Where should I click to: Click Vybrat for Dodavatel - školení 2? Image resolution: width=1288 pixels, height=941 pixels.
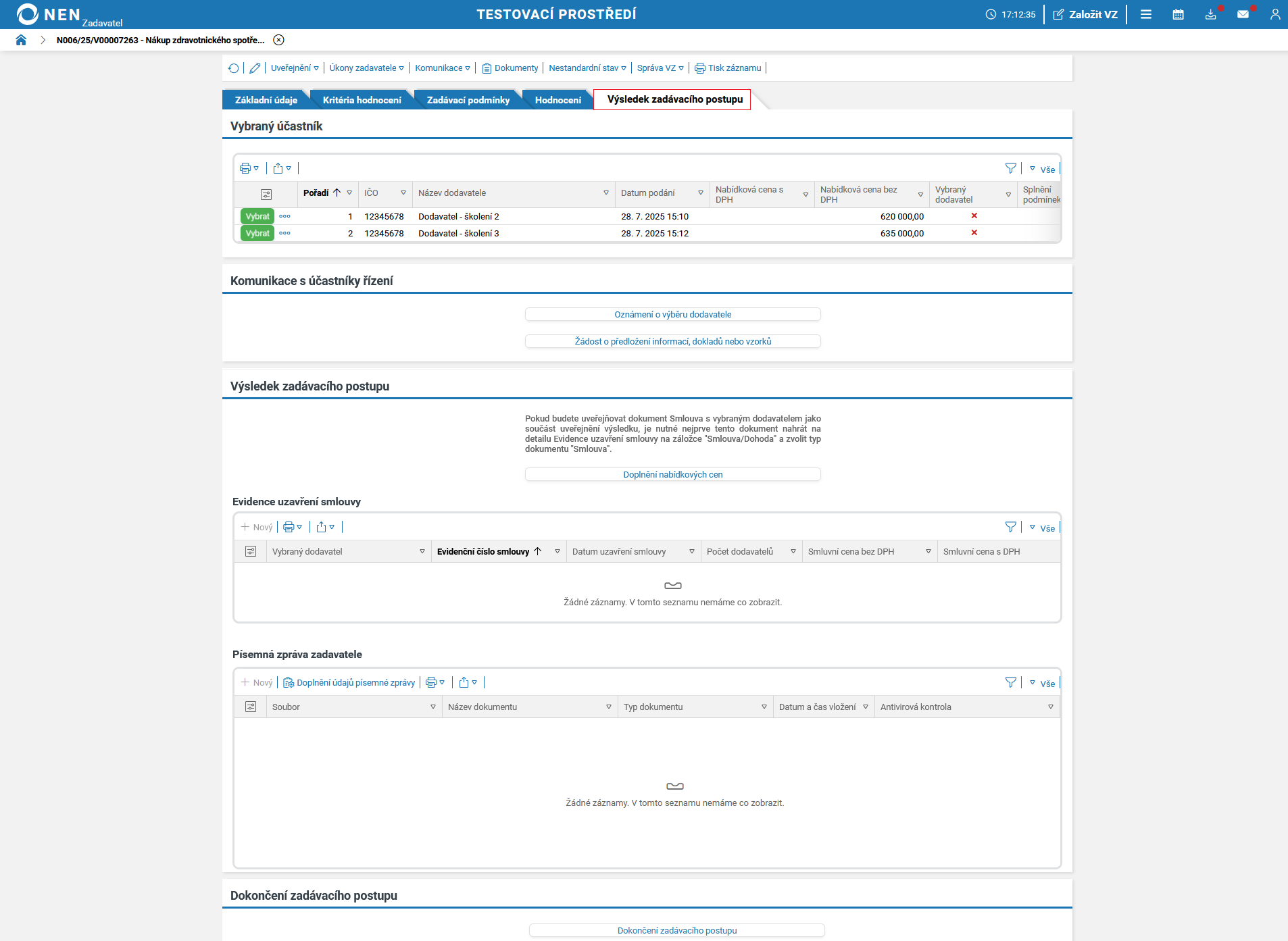[x=257, y=216]
